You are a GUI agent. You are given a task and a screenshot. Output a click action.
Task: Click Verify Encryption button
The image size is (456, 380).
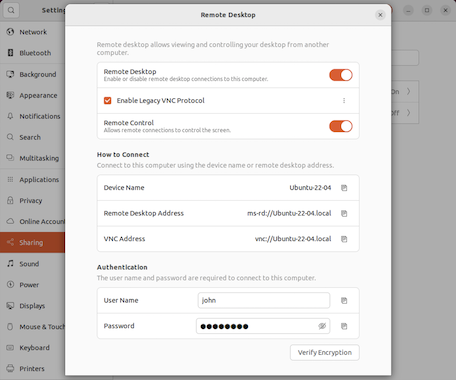tap(325, 353)
